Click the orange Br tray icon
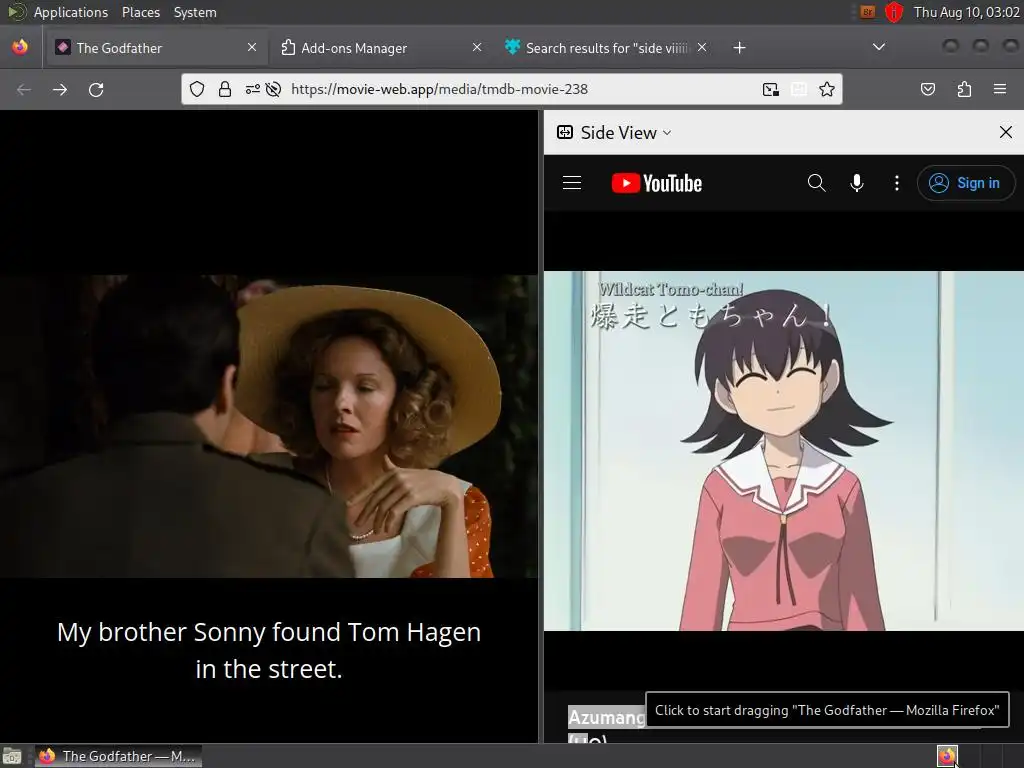 click(867, 12)
